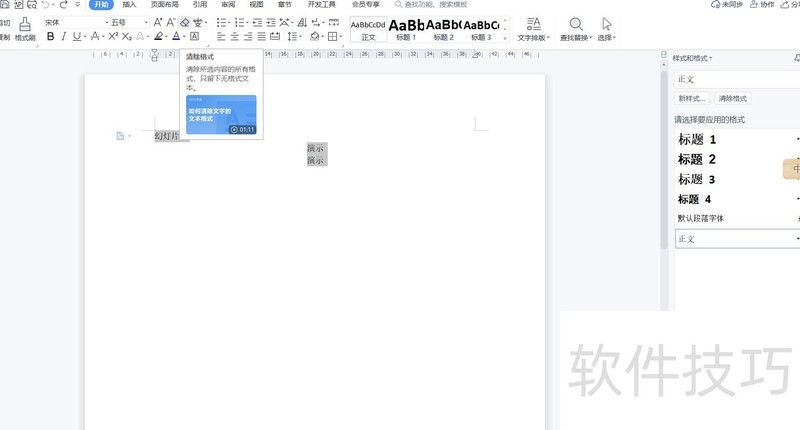This screenshot has width=800, height=430.
Task: Decrease font size with A- icon
Action: (171, 22)
